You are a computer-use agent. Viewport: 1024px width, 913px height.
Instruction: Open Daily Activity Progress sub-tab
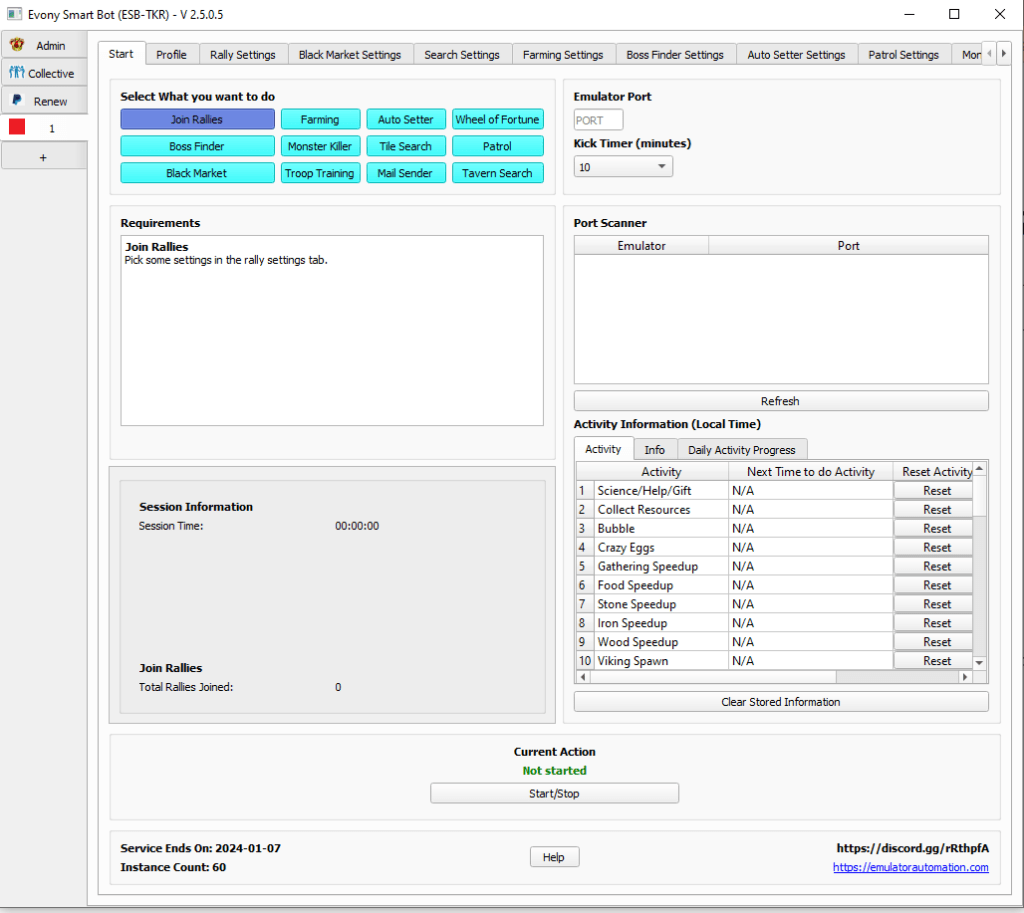pos(742,450)
